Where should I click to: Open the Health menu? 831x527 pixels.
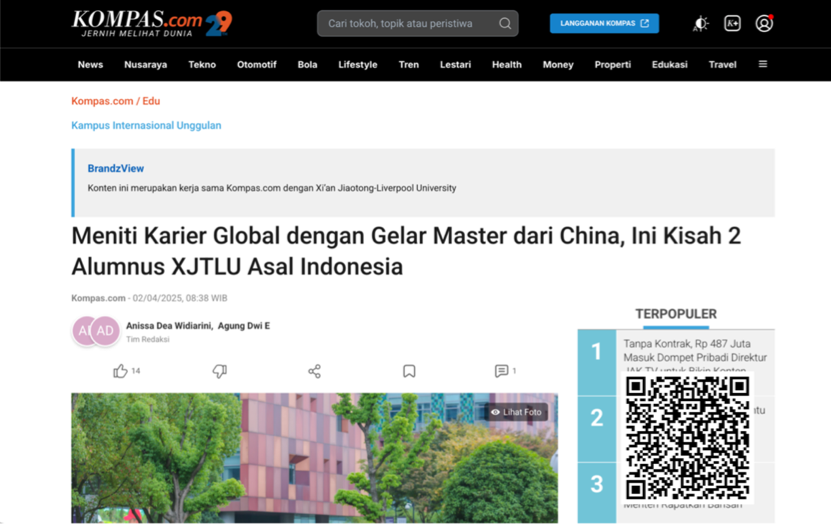(507, 65)
